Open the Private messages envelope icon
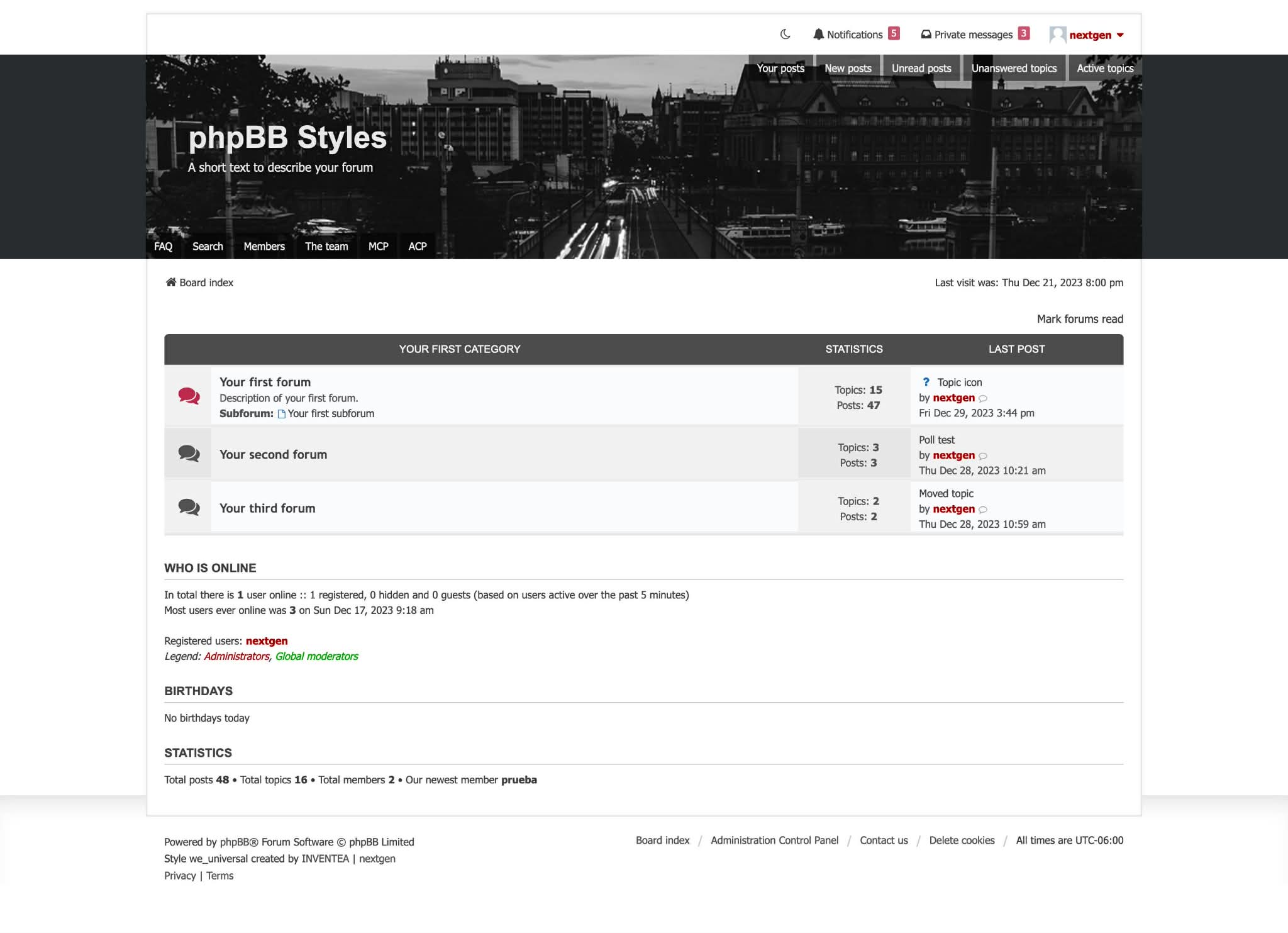 [925, 35]
